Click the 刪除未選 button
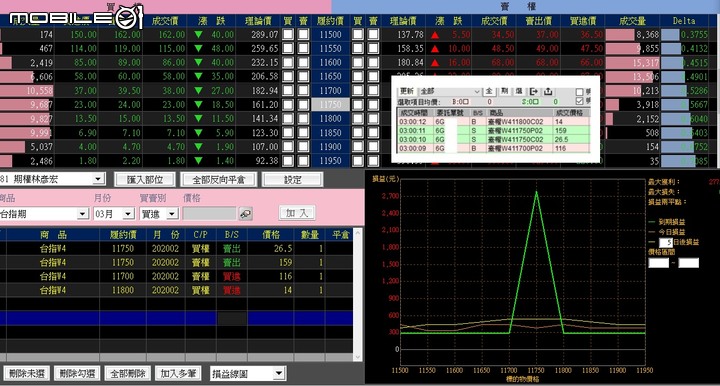This screenshot has width=720, height=386. (27, 374)
